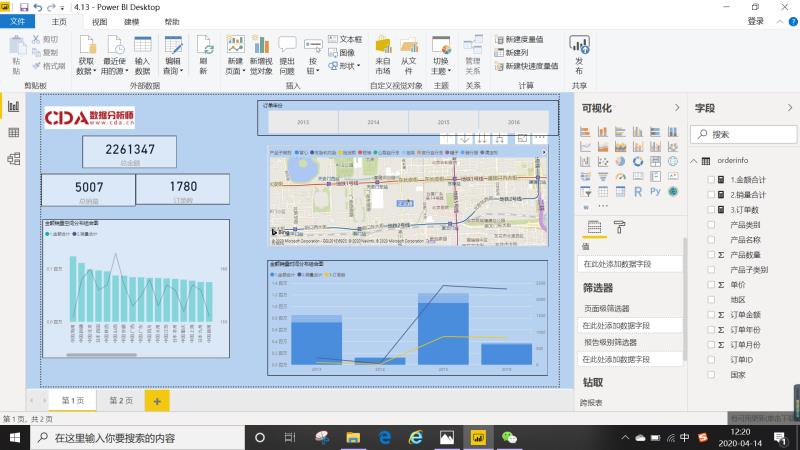
Task: Select the Python visual (Py) icon
Action: coord(655,191)
